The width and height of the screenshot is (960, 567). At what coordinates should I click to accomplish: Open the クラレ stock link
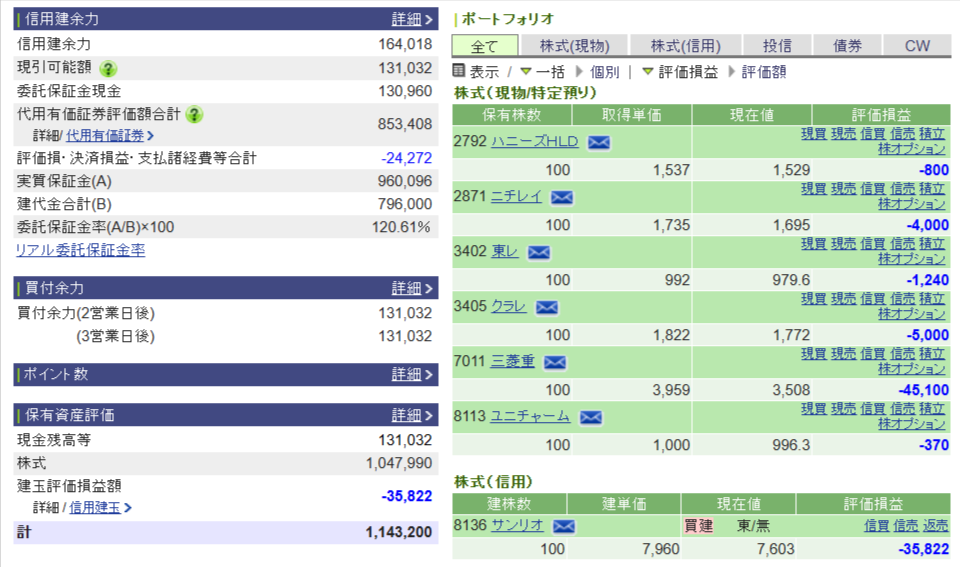pyautogui.click(x=508, y=307)
